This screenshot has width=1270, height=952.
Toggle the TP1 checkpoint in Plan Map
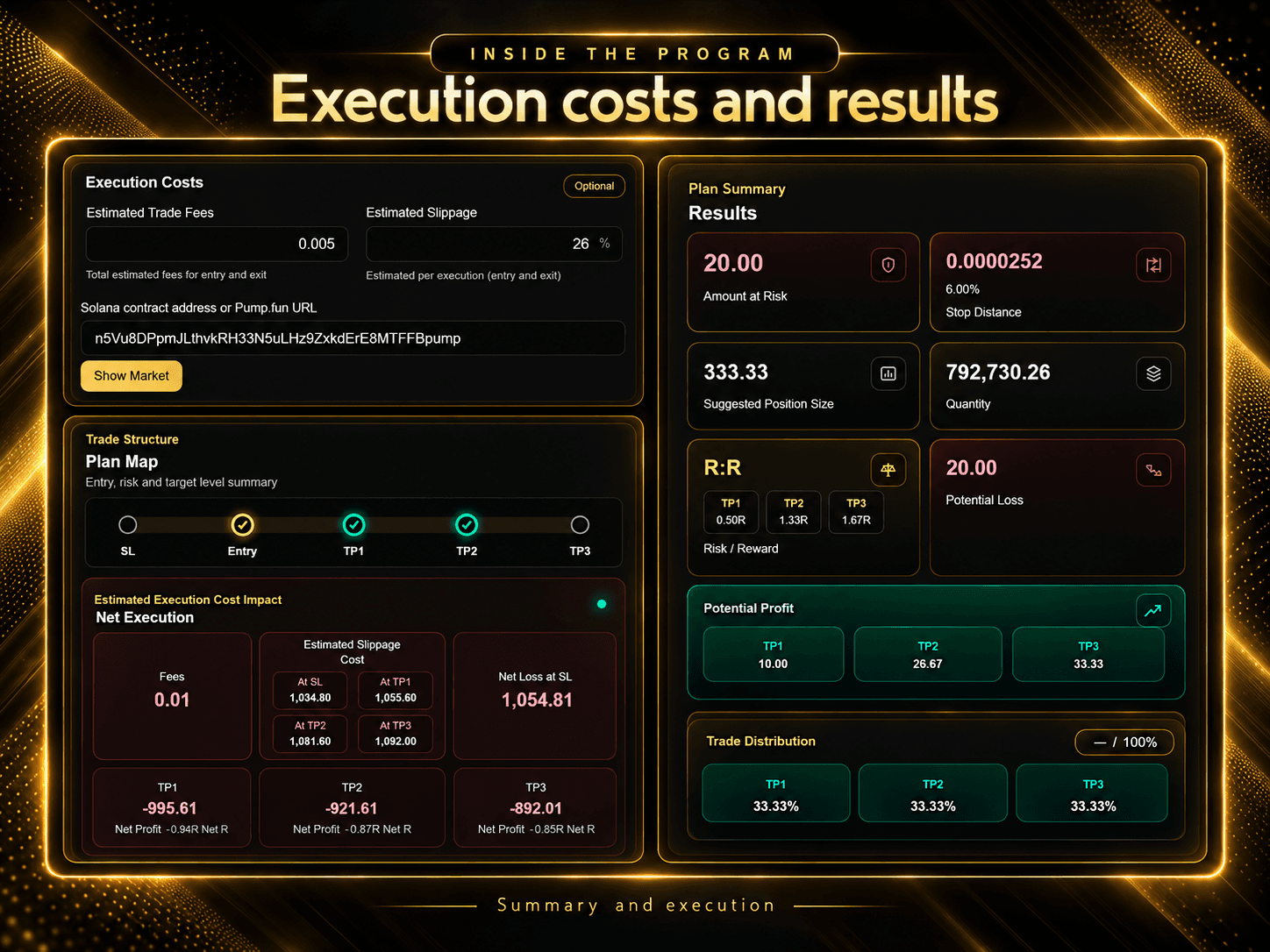pos(353,525)
